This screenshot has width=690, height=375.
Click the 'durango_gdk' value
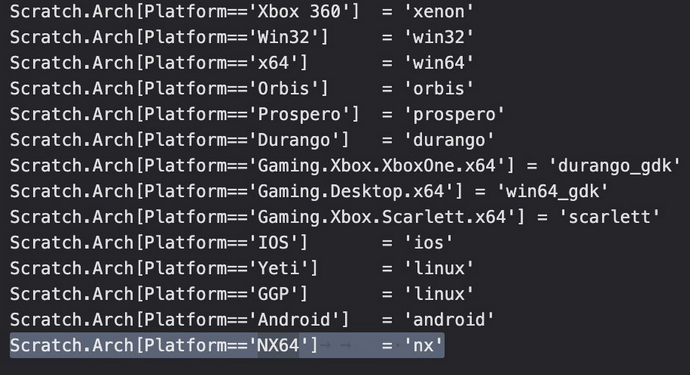(x=614, y=166)
